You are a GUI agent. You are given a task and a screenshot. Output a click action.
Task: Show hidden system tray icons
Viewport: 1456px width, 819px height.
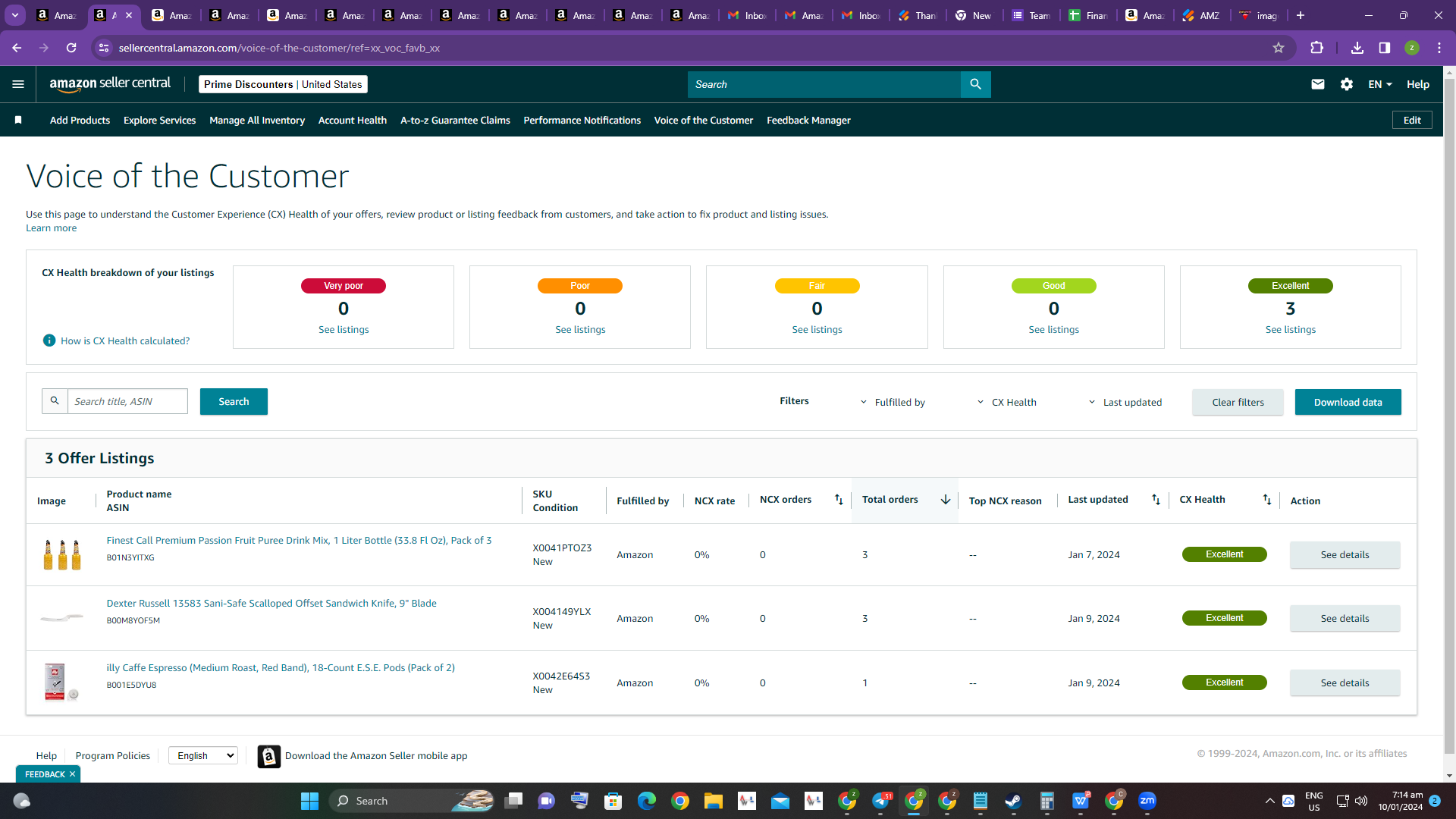click(x=1269, y=801)
